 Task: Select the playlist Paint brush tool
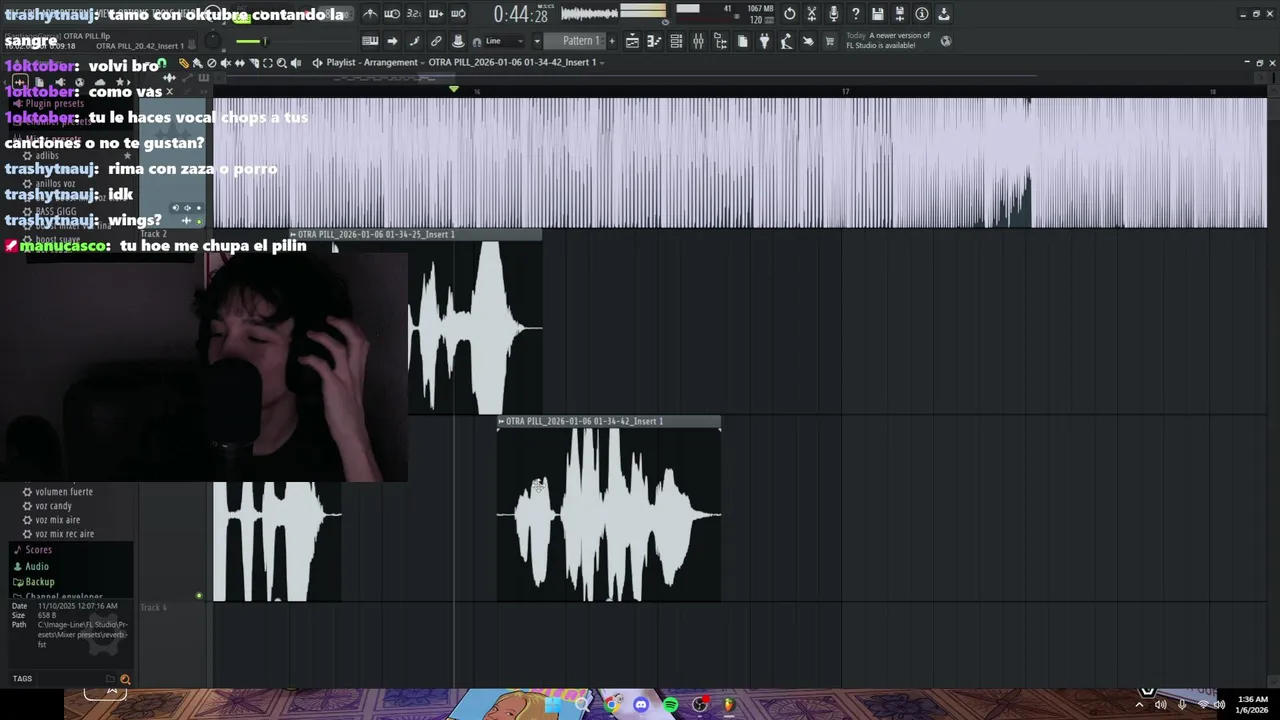pos(197,63)
